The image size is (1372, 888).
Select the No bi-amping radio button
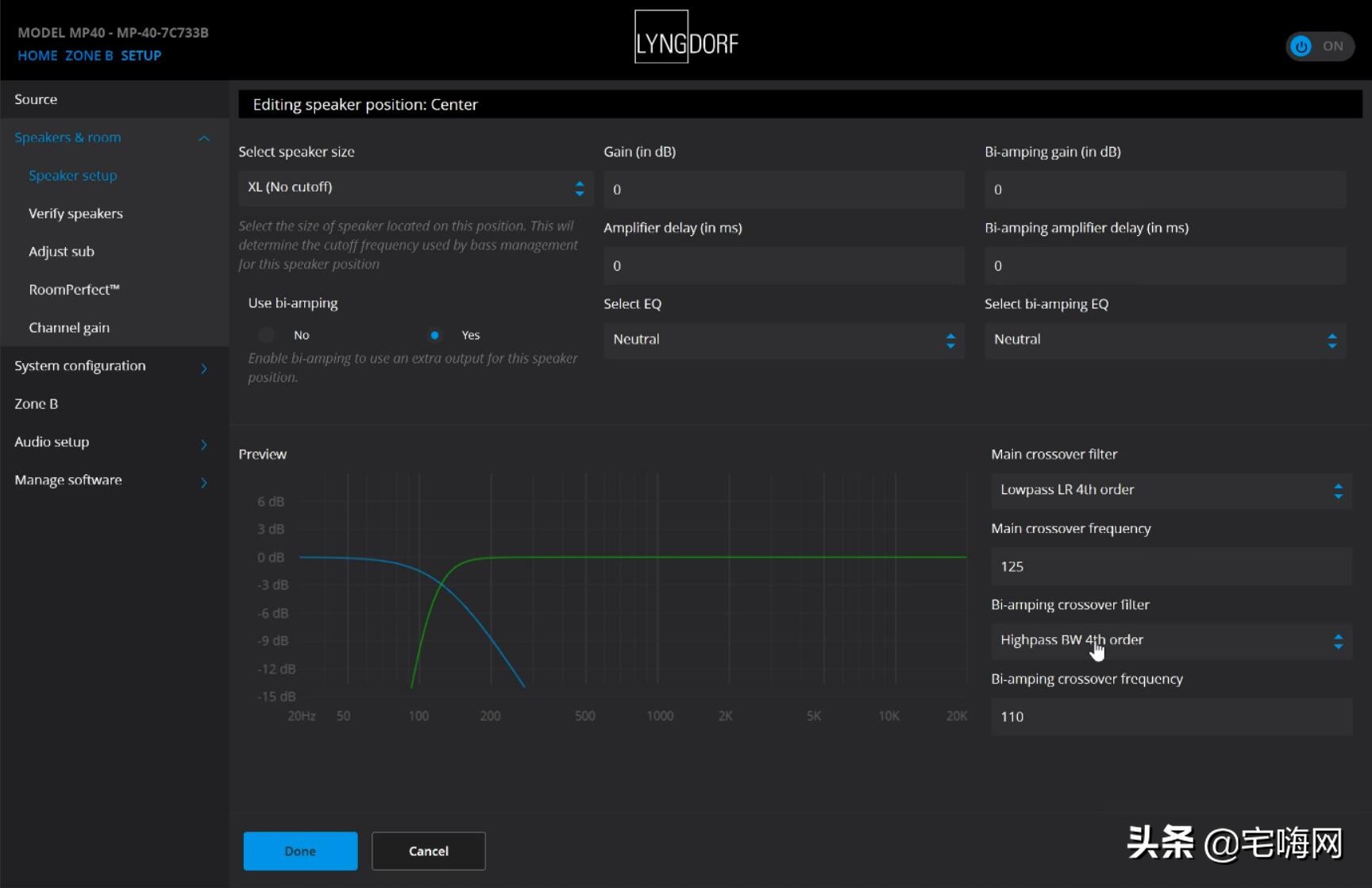coord(268,335)
